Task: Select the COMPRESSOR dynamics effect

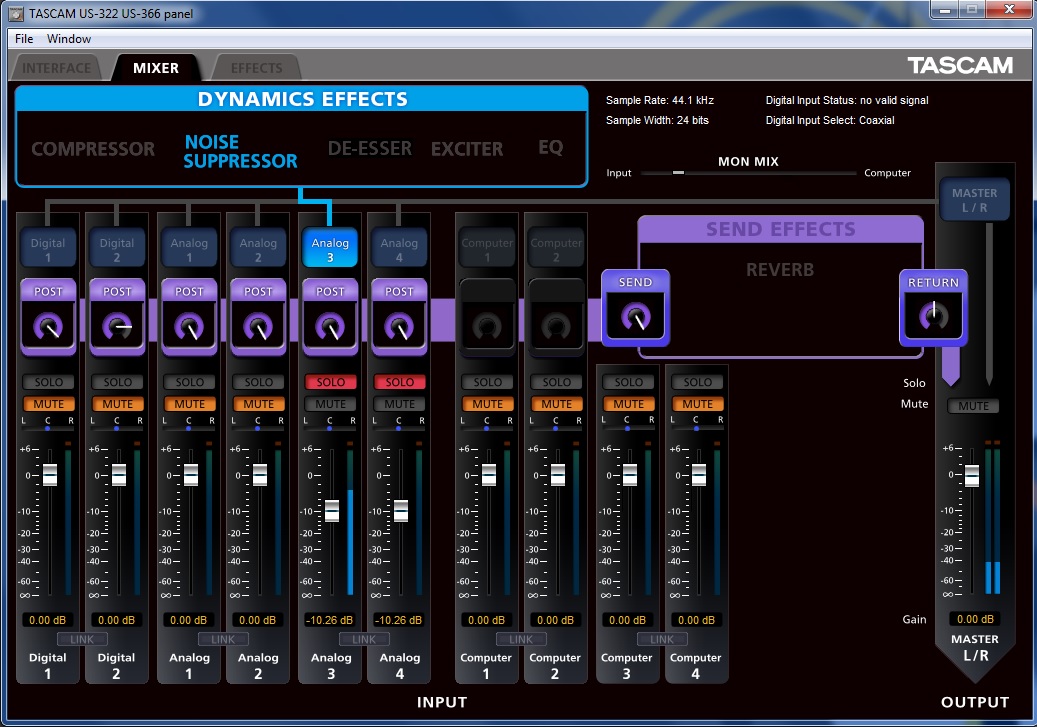Action: [93, 149]
